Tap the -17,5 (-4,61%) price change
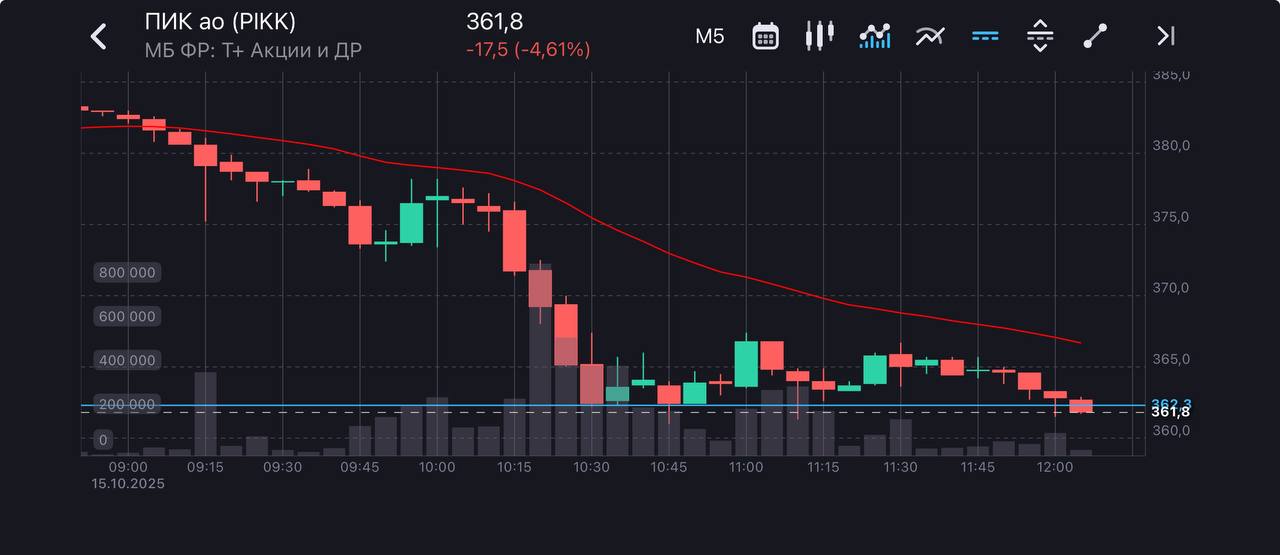 tap(528, 49)
